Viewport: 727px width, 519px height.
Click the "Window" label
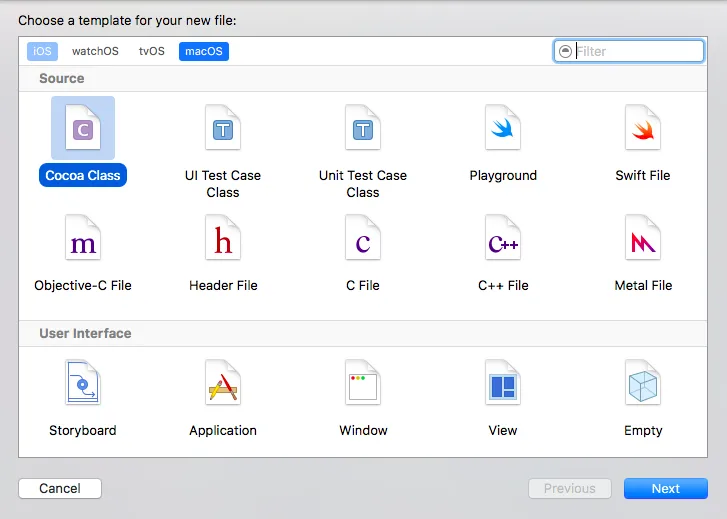tap(363, 430)
